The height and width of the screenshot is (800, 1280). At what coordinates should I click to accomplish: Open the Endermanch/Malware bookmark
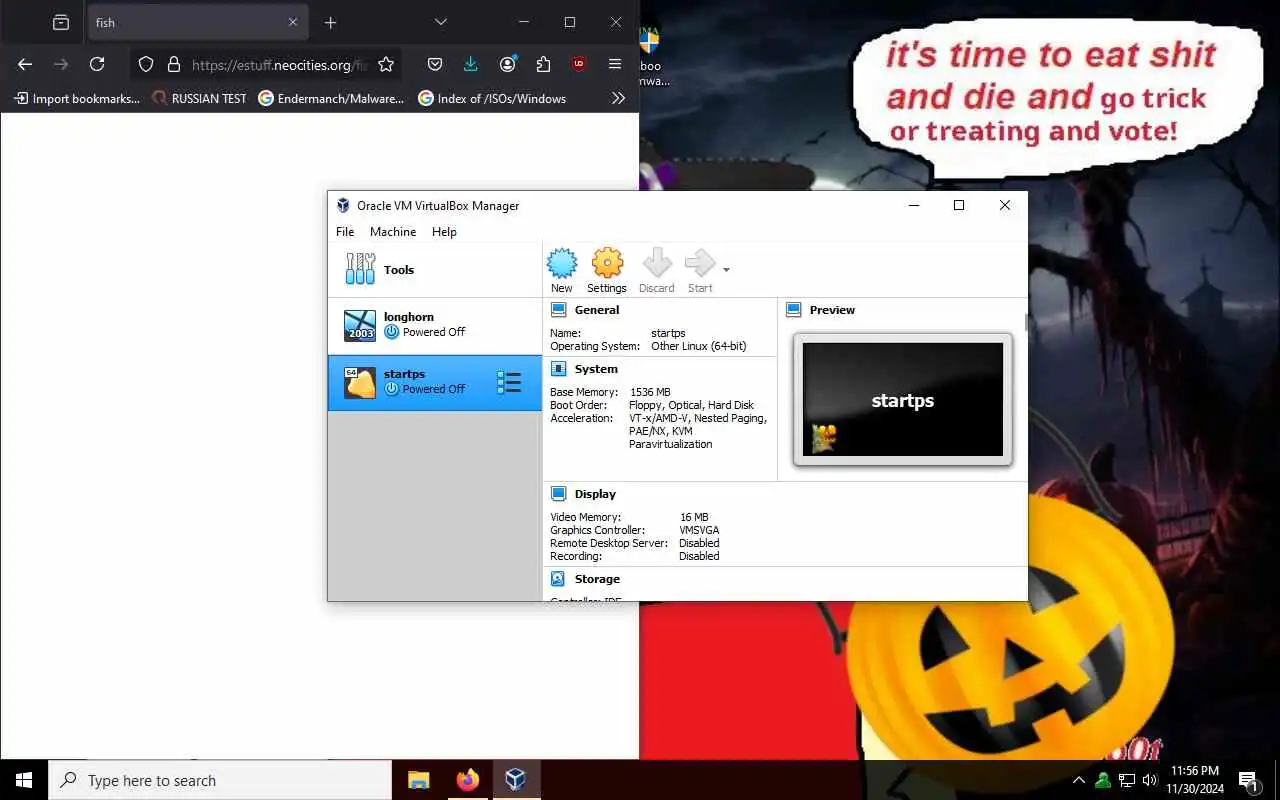click(x=331, y=98)
